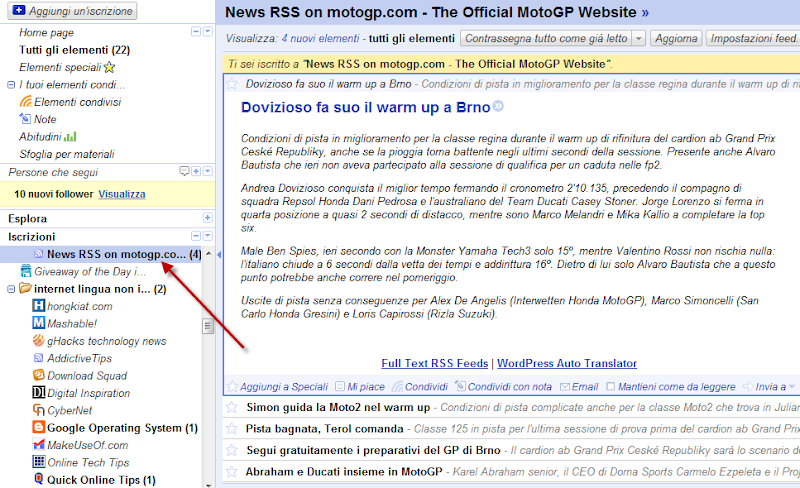Click arrow icon next to article title
This screenshot has width=800, height=488.
point(498,106)
